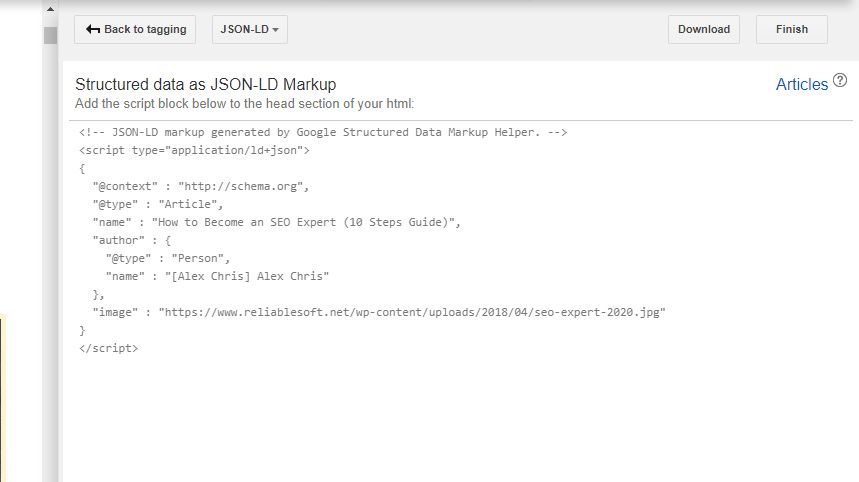Click the "author" line in the code
The image size is (859, 482).
pos(131,240)
